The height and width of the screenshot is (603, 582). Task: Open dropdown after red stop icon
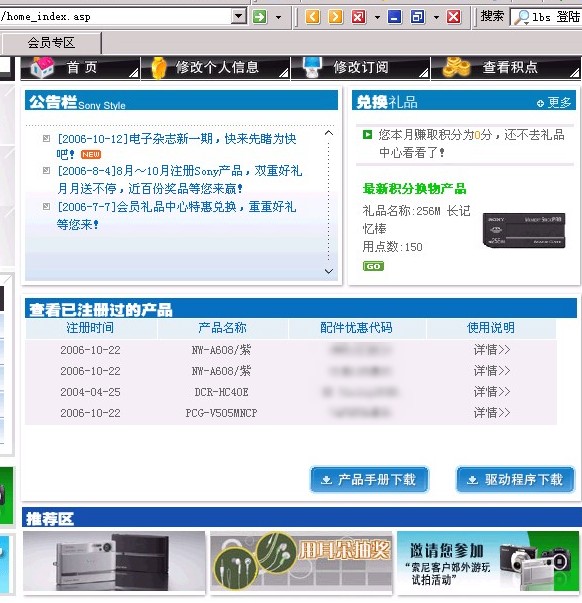[x=377, y=17]
